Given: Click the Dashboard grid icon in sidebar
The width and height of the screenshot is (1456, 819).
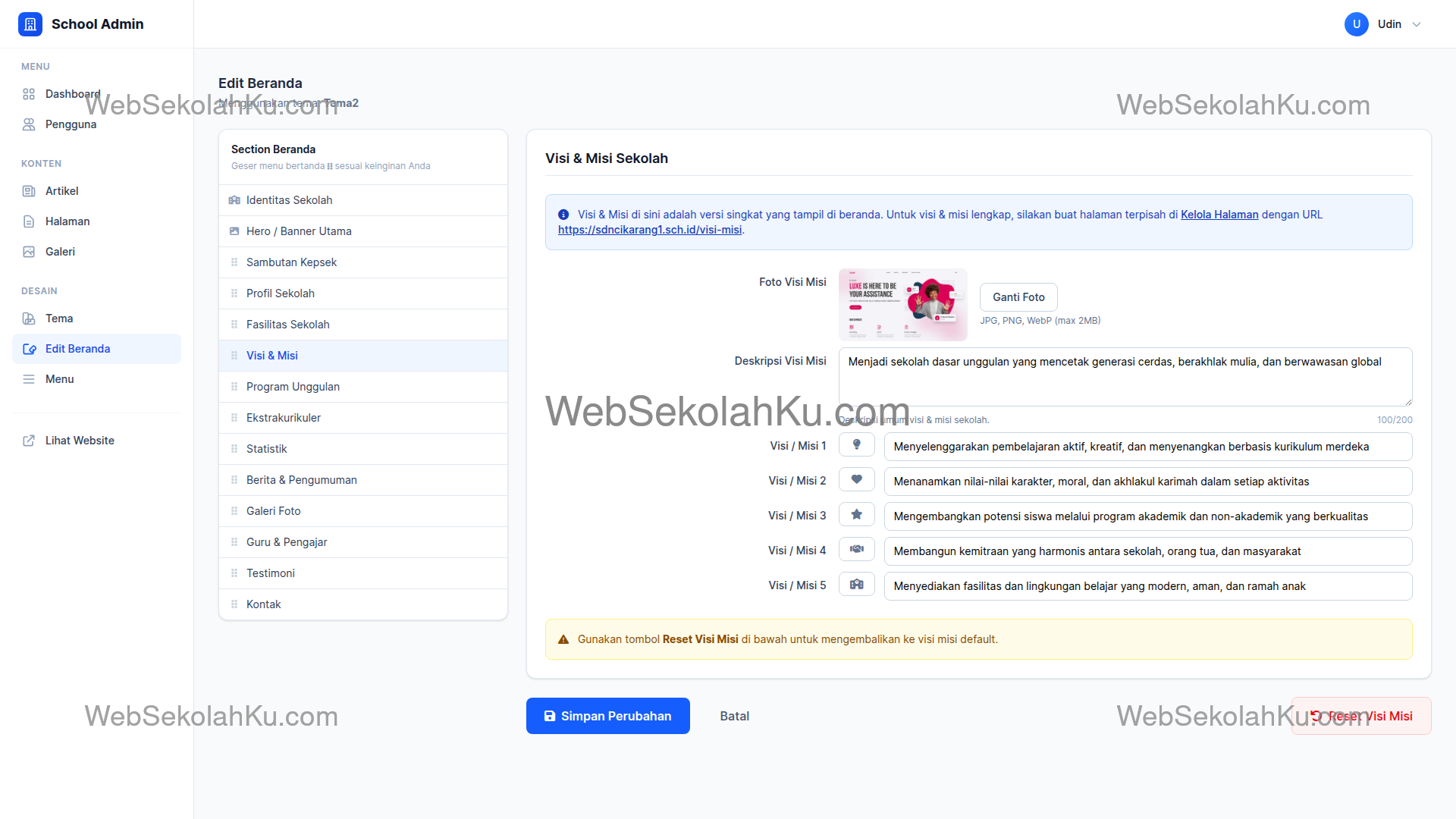Looking at the screenshot, I should pos(29,94).
